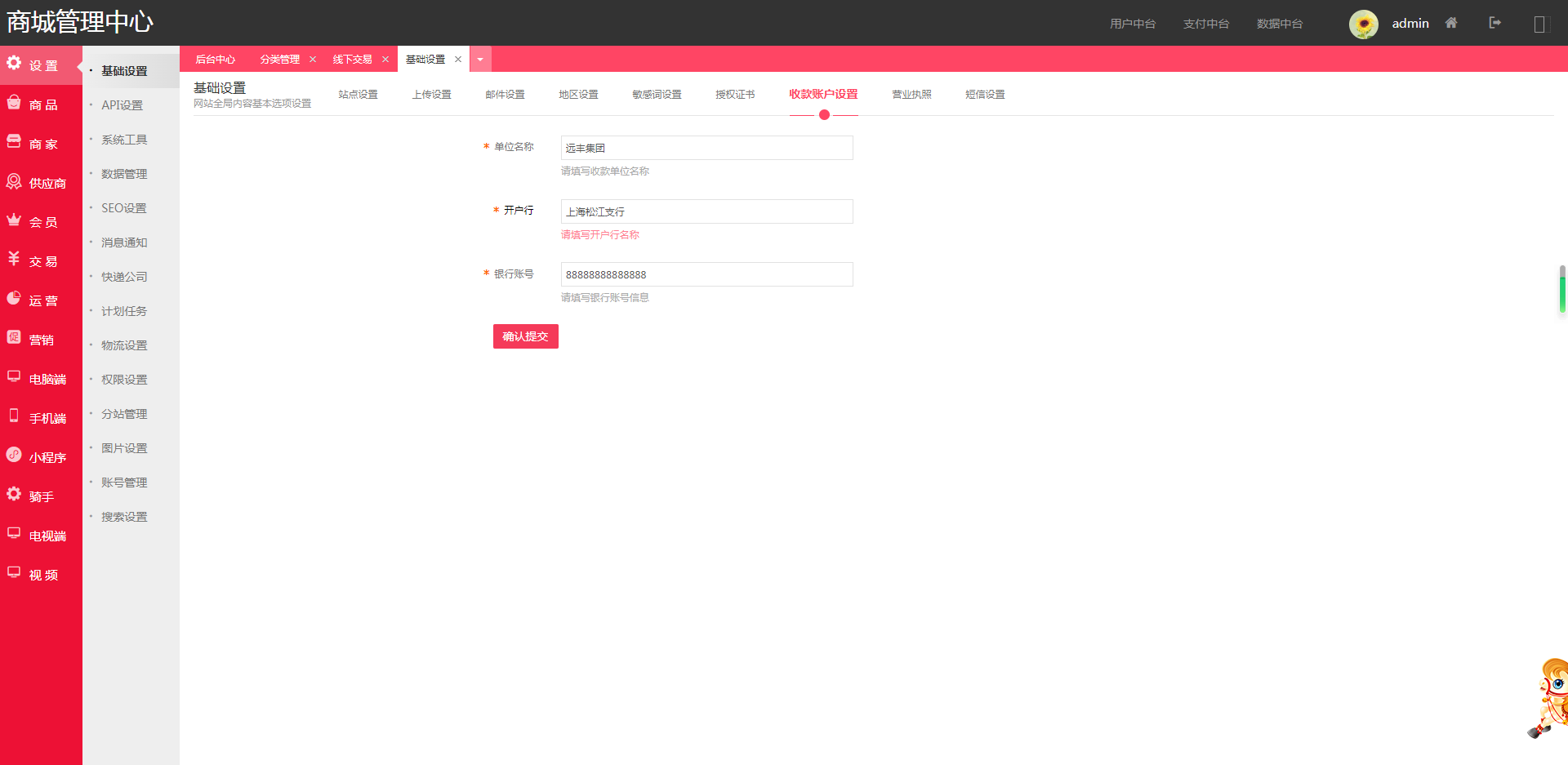The height and width of the screenshot is (765, 1568).
Task: Open 图片设置 in the submenu
Action: click(x=124, y=448)
